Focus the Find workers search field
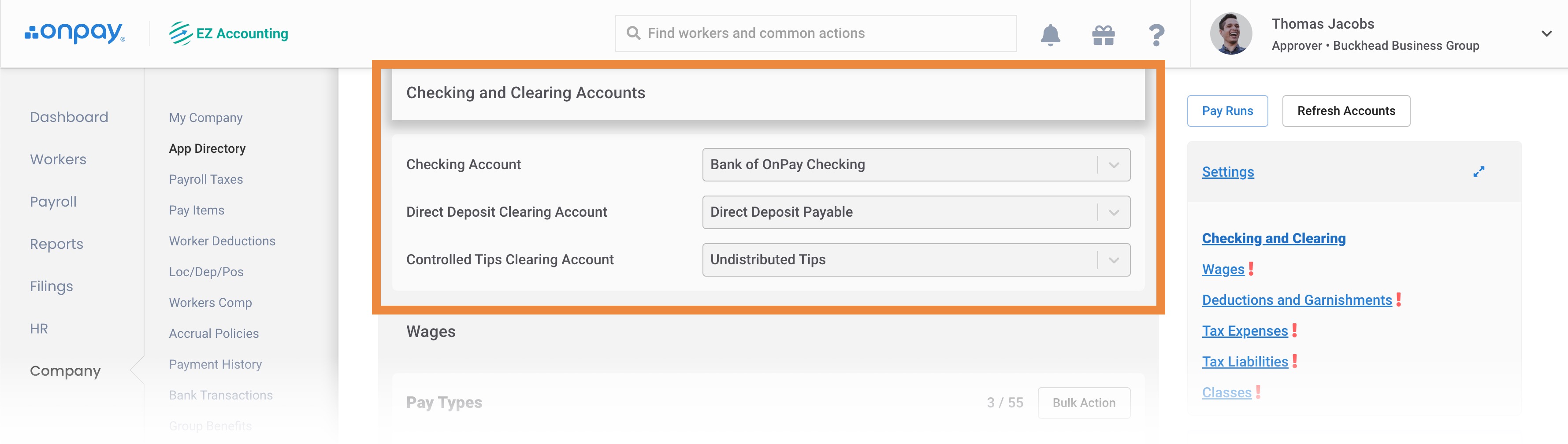Screen dimensions: 1568x444 (816, 33)
